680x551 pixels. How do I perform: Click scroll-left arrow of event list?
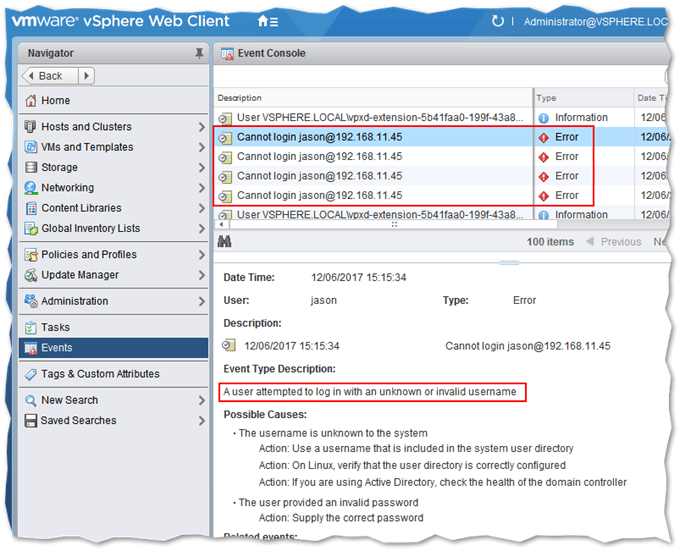[222, 224]
